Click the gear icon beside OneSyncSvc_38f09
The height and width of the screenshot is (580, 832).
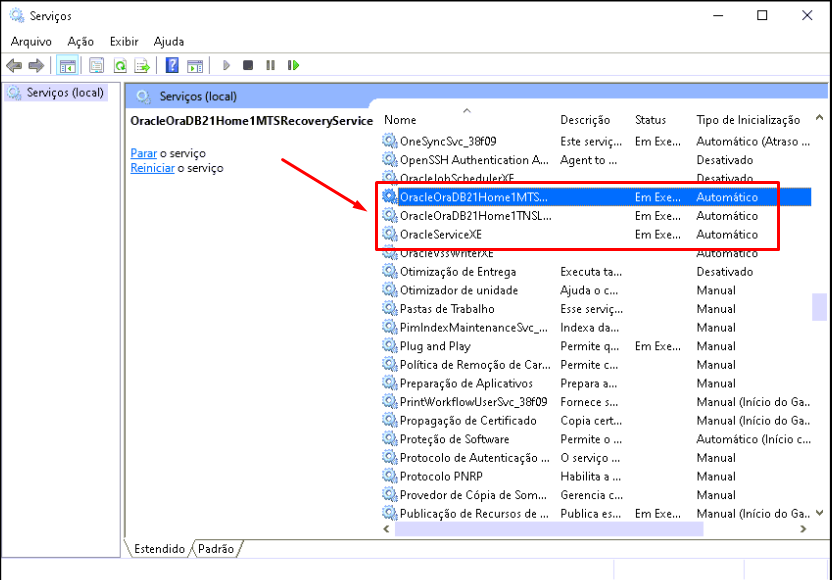pyautogui.click(x=389, y=141)
